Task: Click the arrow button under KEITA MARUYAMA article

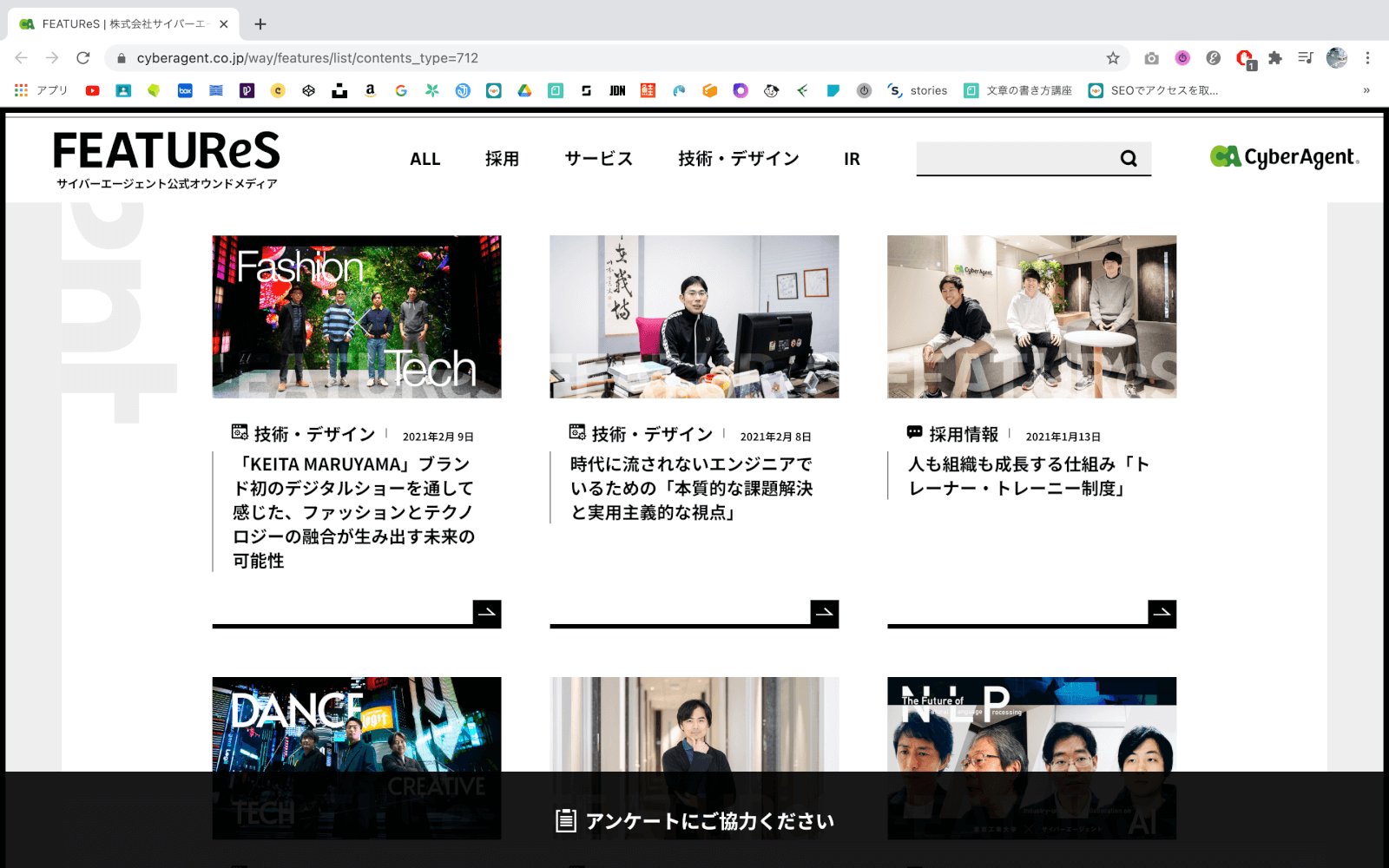Action: pyautogui.click(x=487, y=613)
